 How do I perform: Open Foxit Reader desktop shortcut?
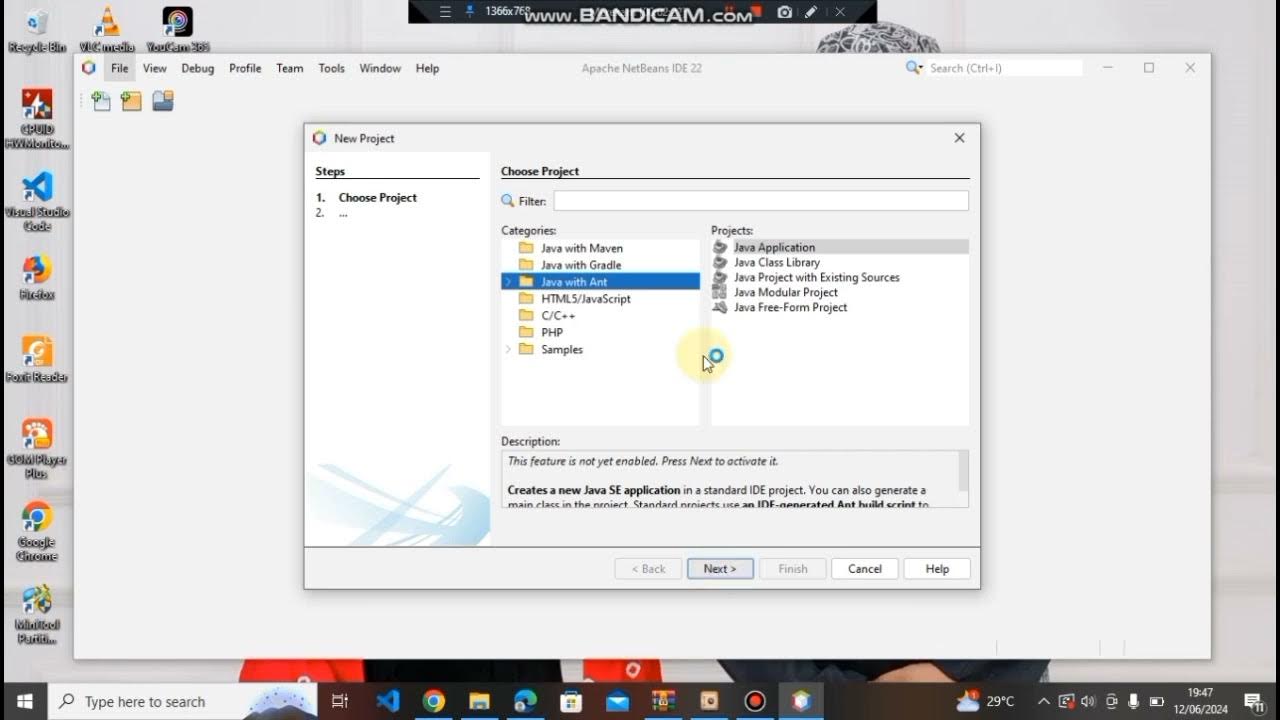coord(37,360)
